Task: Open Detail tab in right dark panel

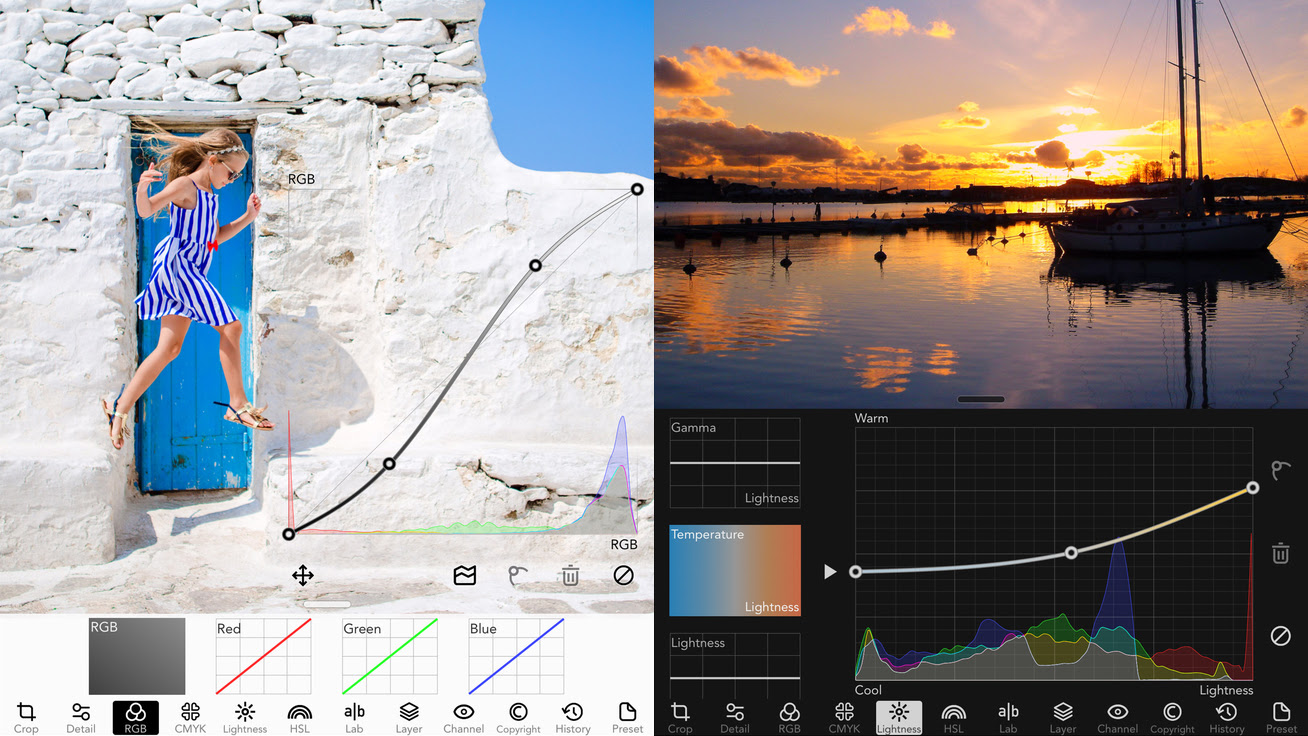Action: coord(735,717)
